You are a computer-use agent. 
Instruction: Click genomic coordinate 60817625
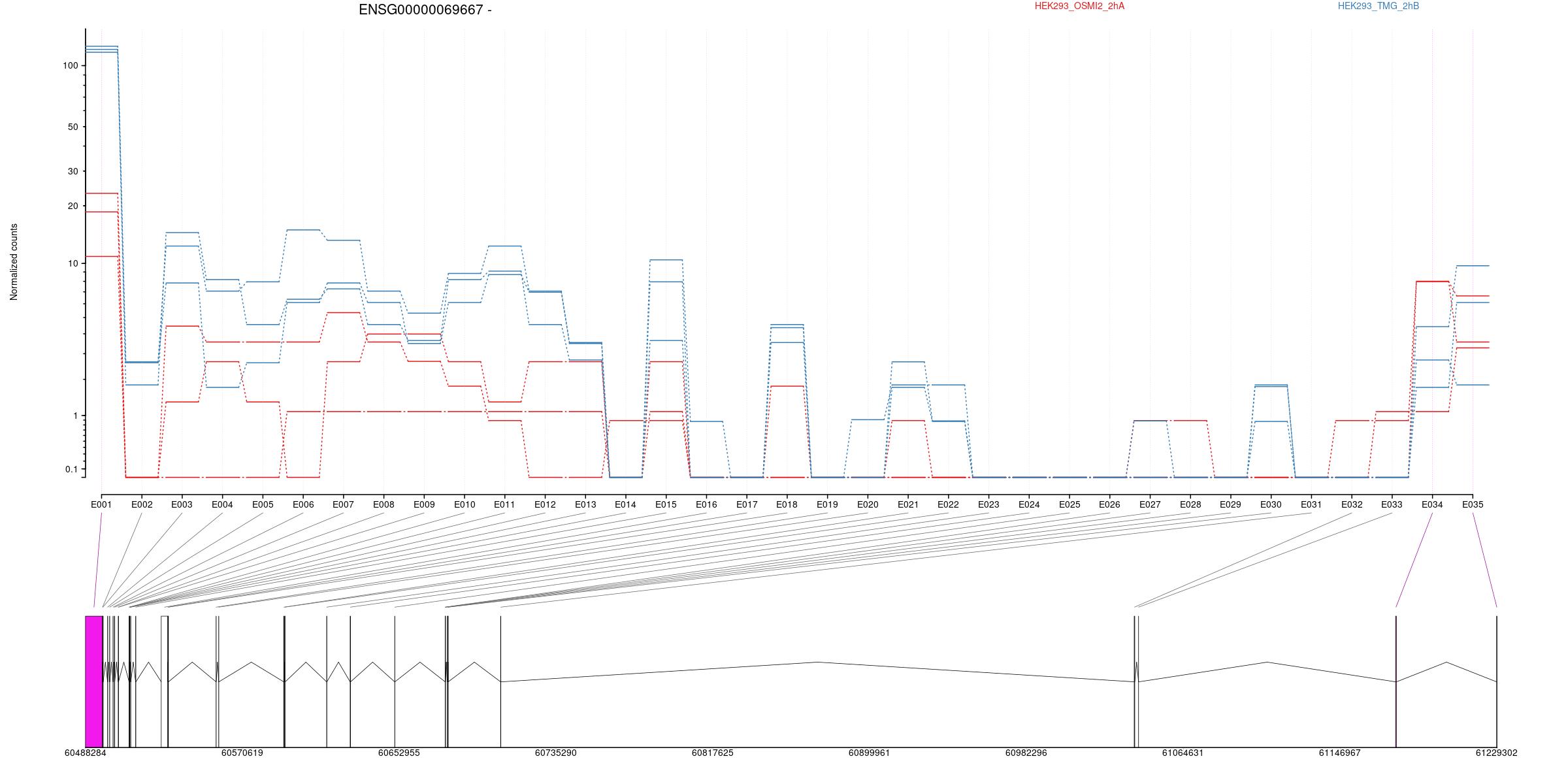point(713,753)
